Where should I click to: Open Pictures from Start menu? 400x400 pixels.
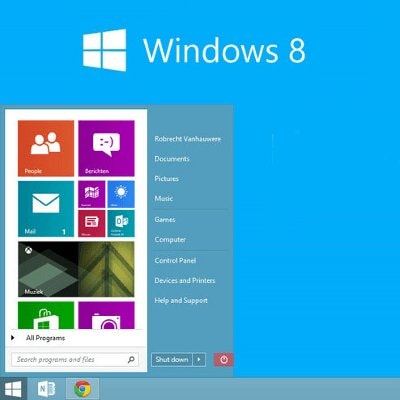pyautogui.click(x=166, y=179)
